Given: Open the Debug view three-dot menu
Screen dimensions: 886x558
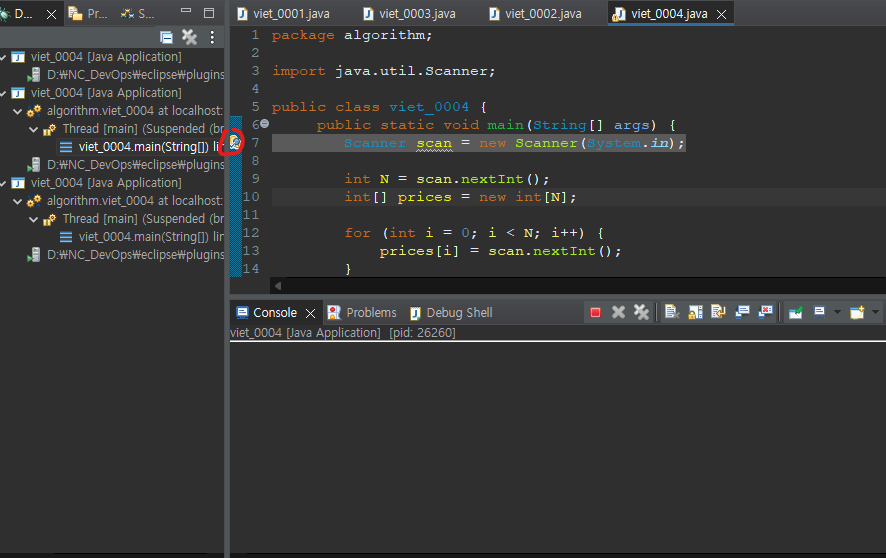Looking at the screenshot, I should click(x=212, y=37).
